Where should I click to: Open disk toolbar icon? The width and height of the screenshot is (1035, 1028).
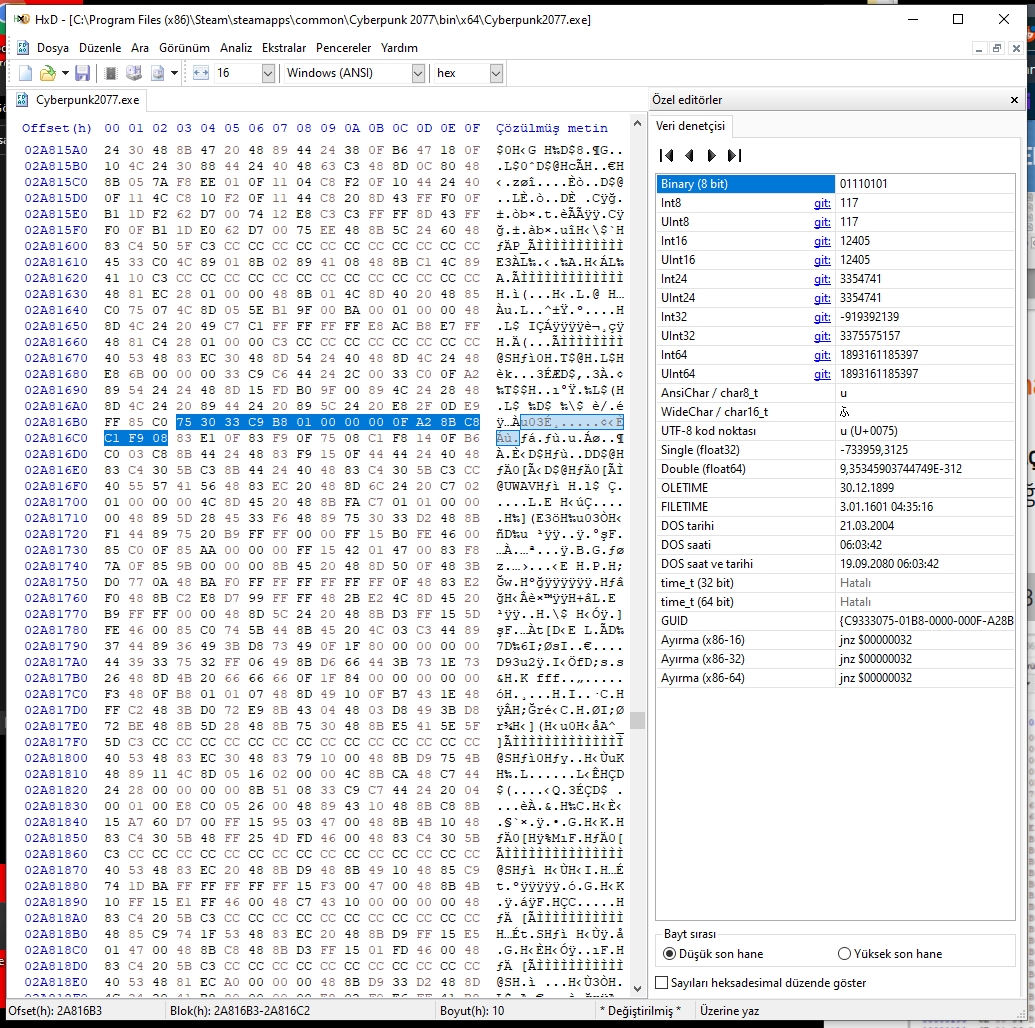coord(134,73)
